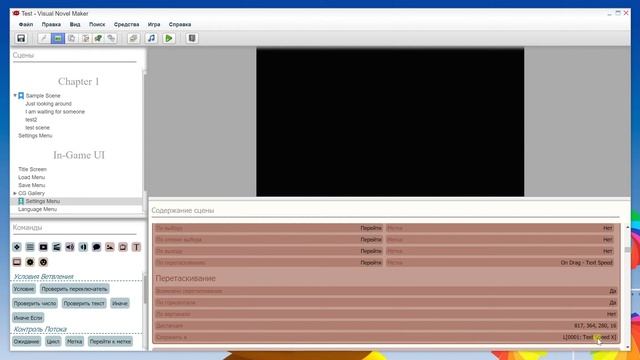This screenshot has width=640, height=360.
Task: Click the L[0001: Text Speed X] value
Action: point(589,337)
